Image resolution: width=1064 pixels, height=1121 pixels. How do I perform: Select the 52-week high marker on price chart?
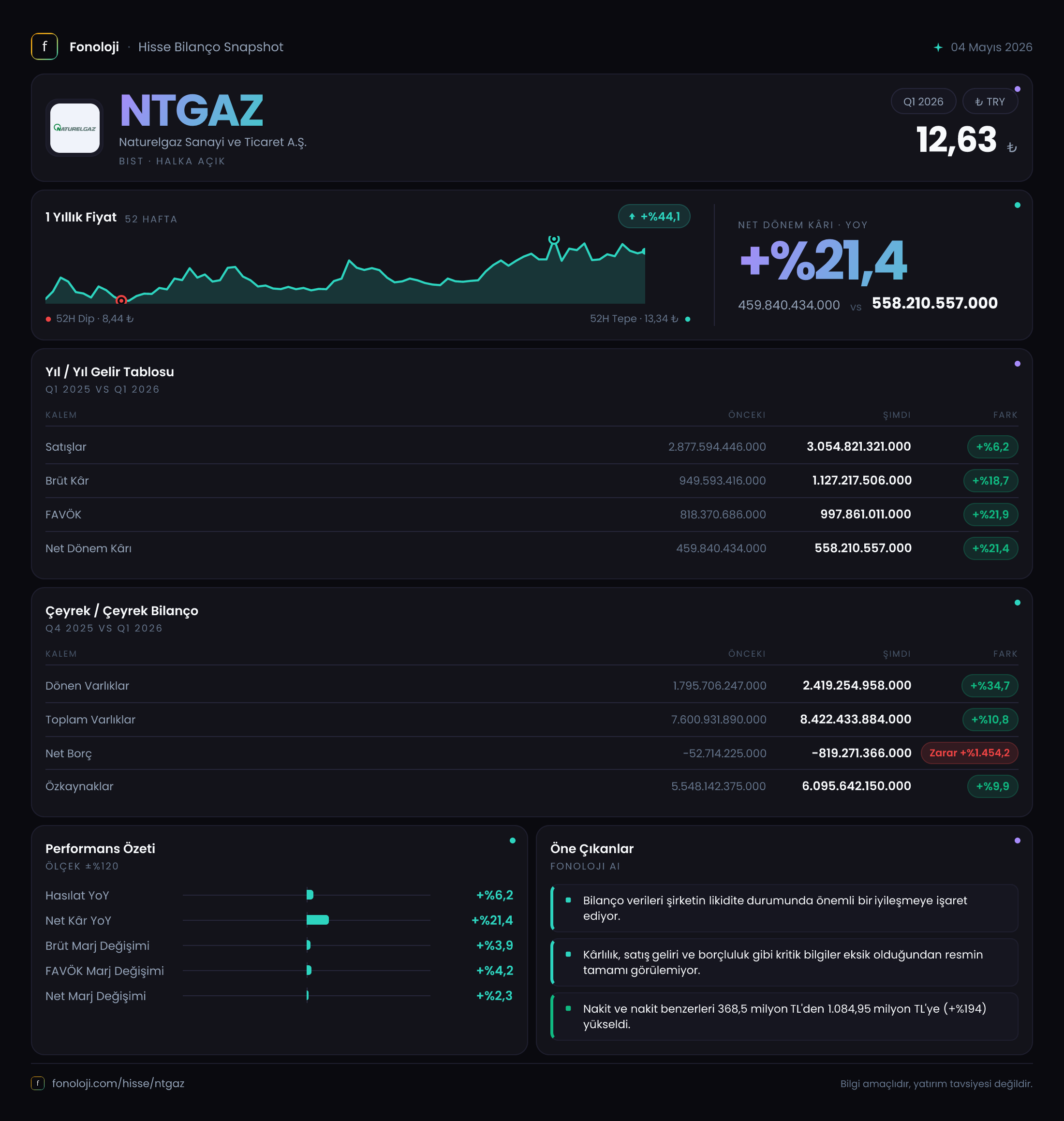click(554, 240)
